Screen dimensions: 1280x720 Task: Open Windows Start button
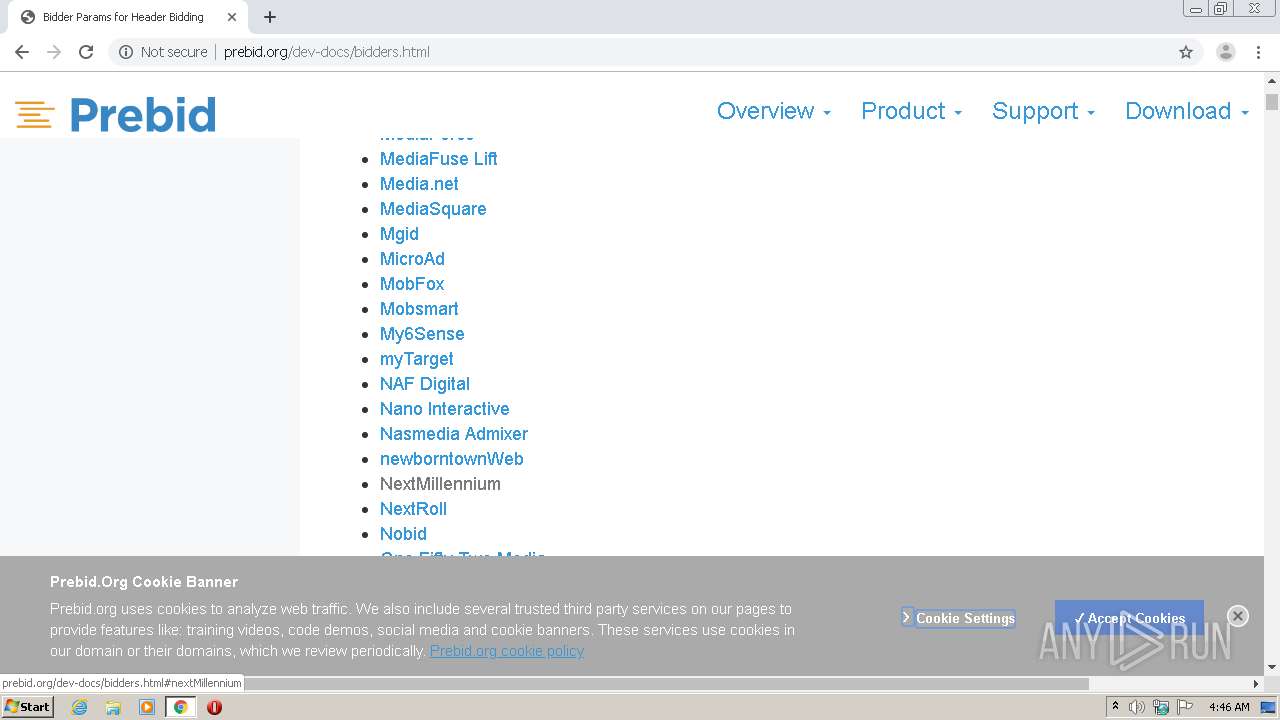point(28,707)
